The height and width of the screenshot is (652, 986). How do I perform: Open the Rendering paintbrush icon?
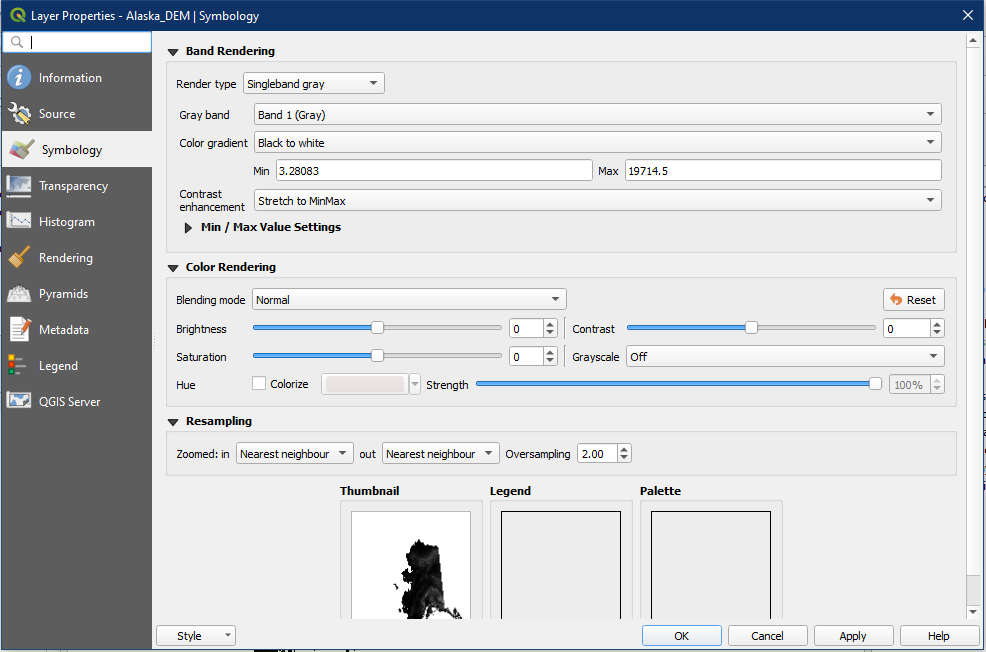[19, 258]
